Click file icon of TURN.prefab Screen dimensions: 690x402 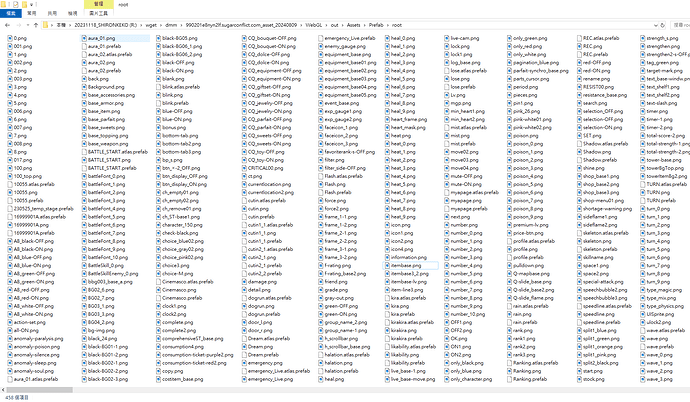click(642, 201)
